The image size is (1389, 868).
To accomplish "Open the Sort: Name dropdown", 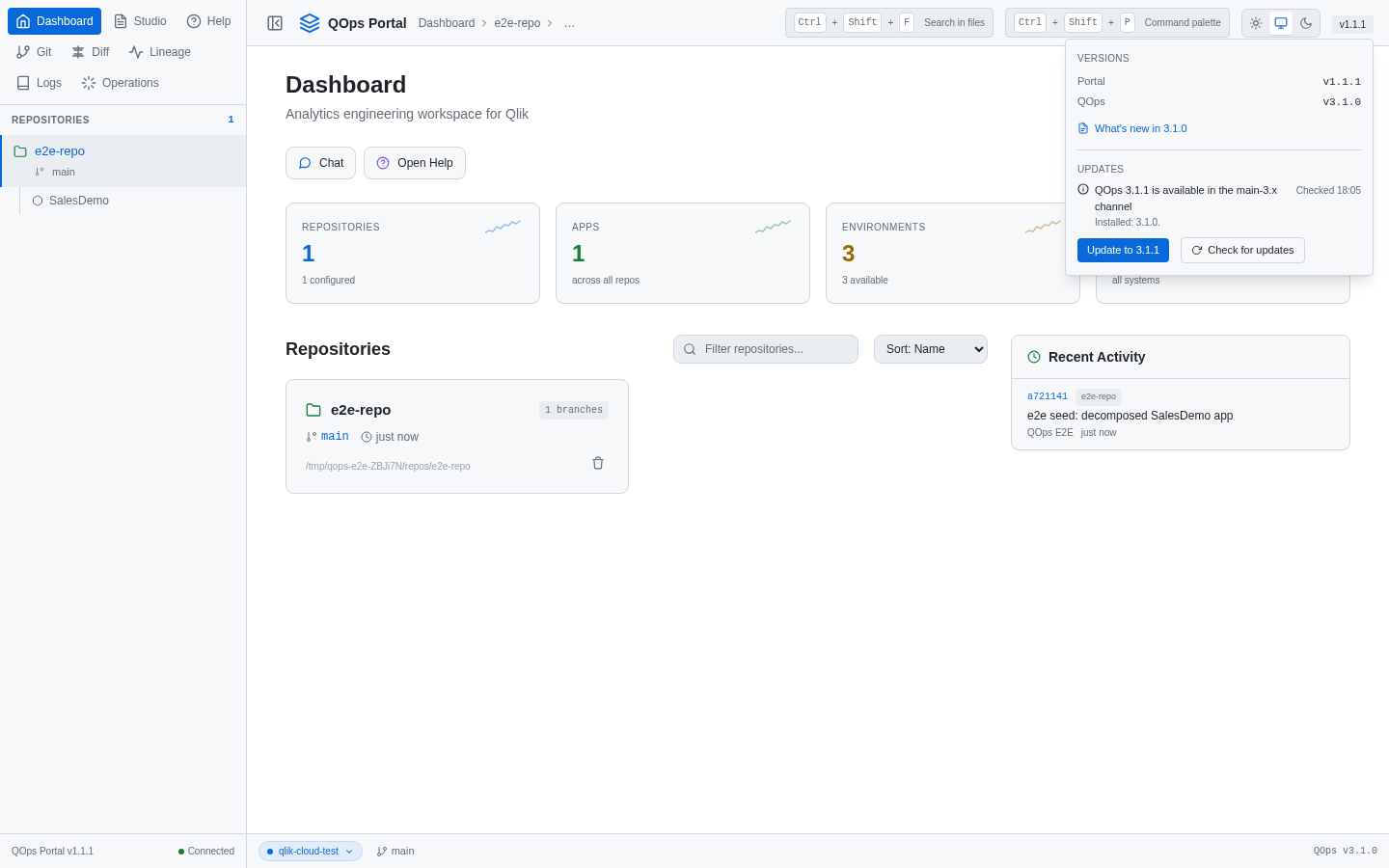I will coord(931,349).
